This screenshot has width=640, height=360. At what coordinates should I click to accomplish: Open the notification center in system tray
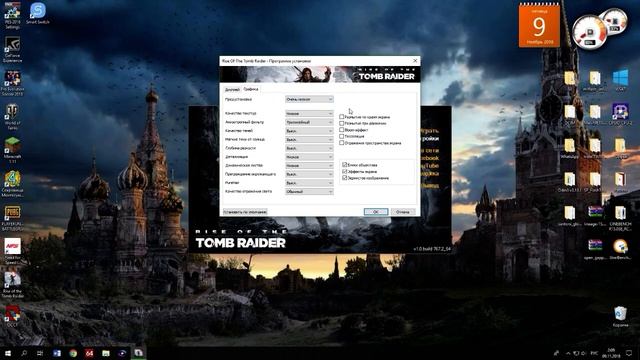[x=629, y=353]
